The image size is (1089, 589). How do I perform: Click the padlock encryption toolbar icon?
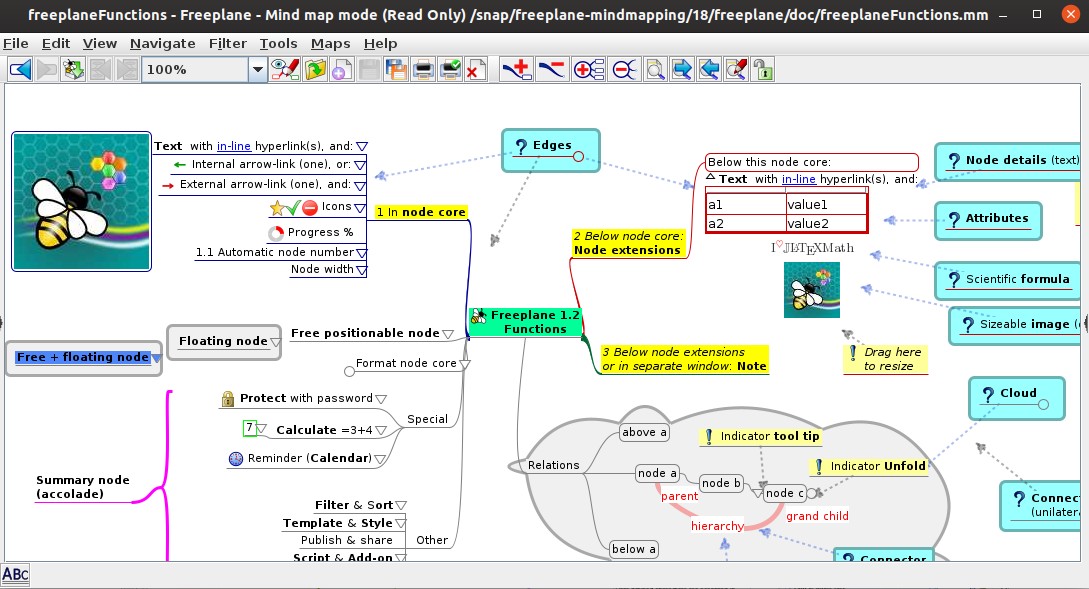click(763, 69)
